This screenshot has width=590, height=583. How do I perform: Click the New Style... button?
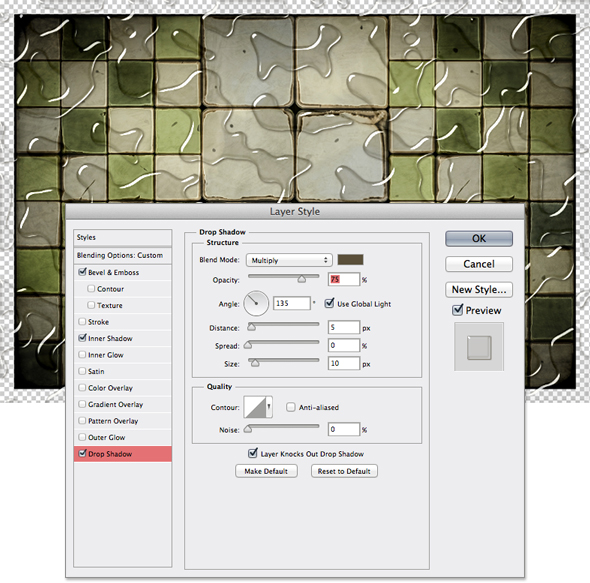[479, 289]
